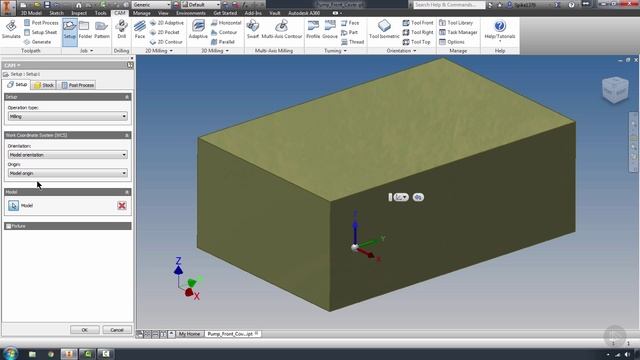Viewport: 640px width, 360px height.
Task: Open the Inventor taskbar button
Action: (69, 354)
